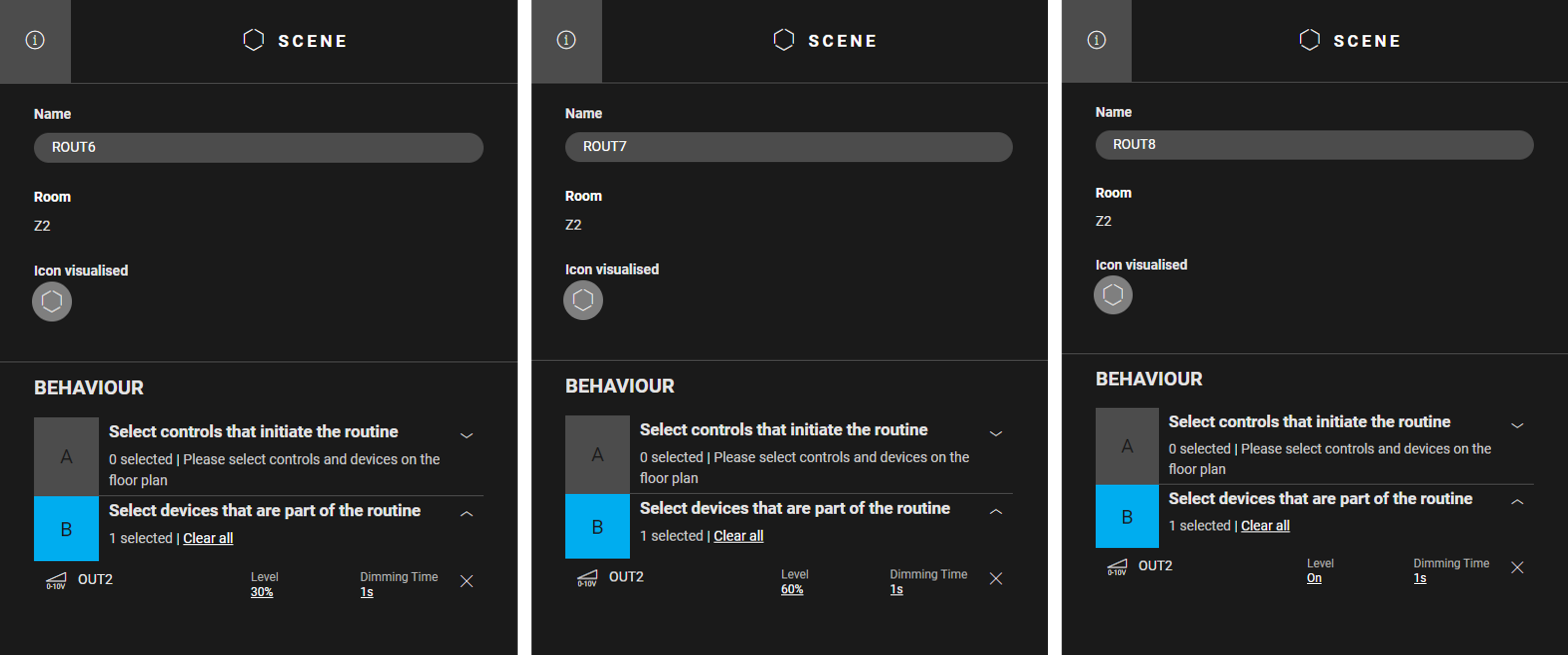The width and height of the screenshot is (1568, 655).
Task: Open the visualised icon picker for ROUT6
Action: (x=52, y=301)
